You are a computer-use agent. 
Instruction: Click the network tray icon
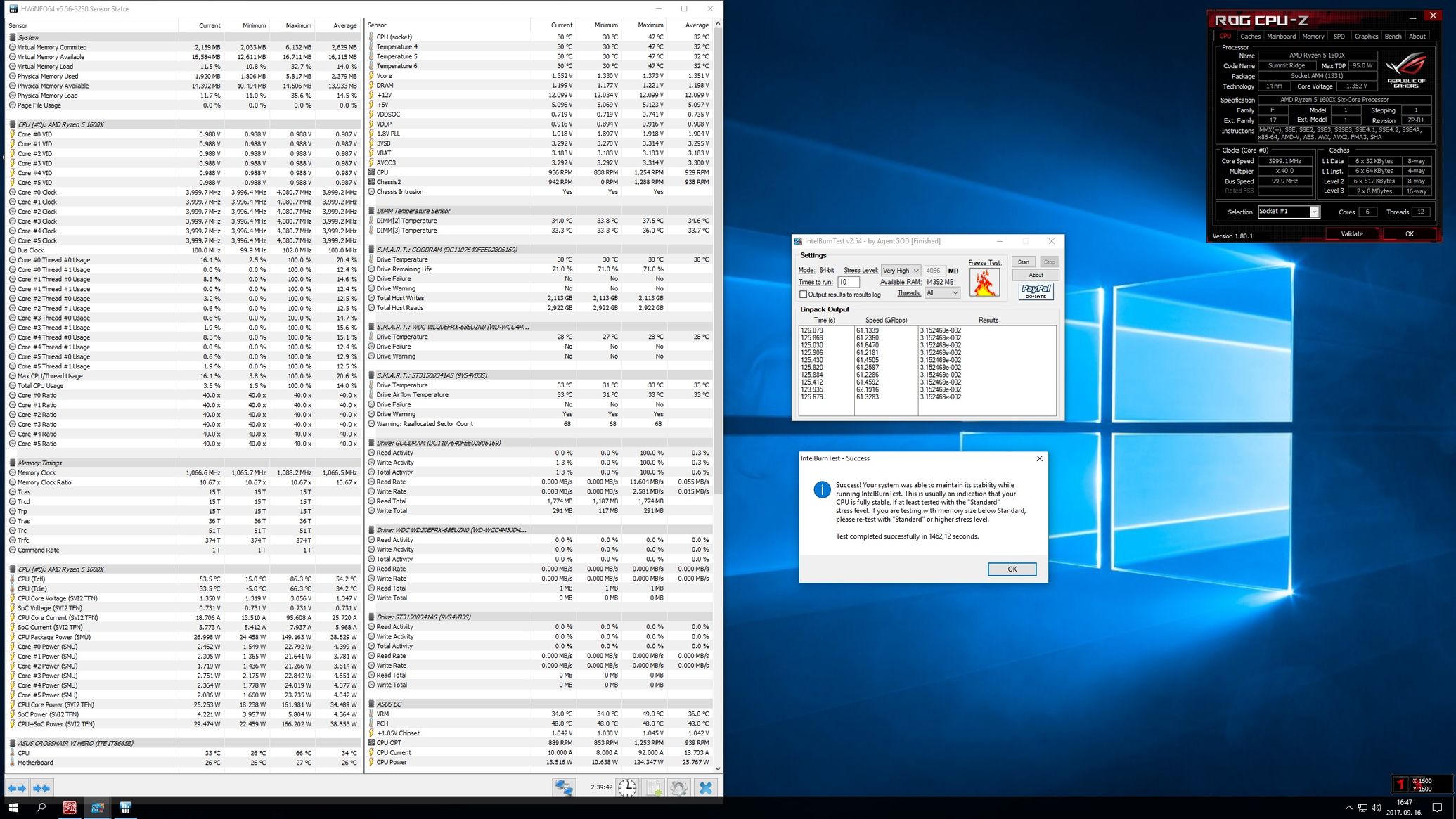(1362, 808)
